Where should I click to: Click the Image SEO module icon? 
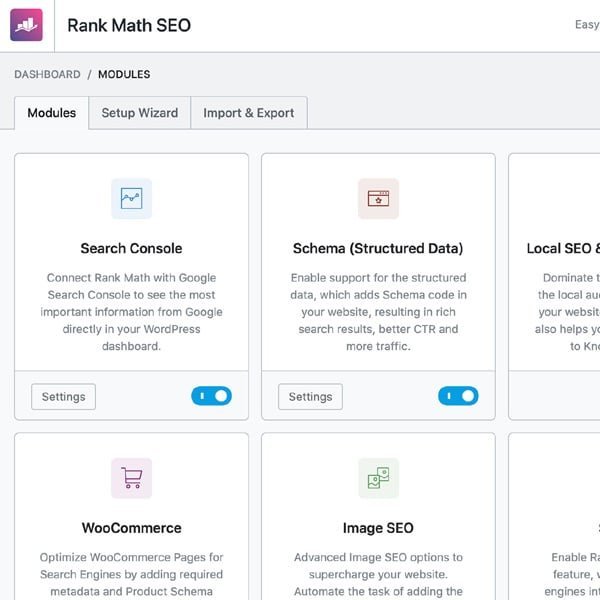378,478
